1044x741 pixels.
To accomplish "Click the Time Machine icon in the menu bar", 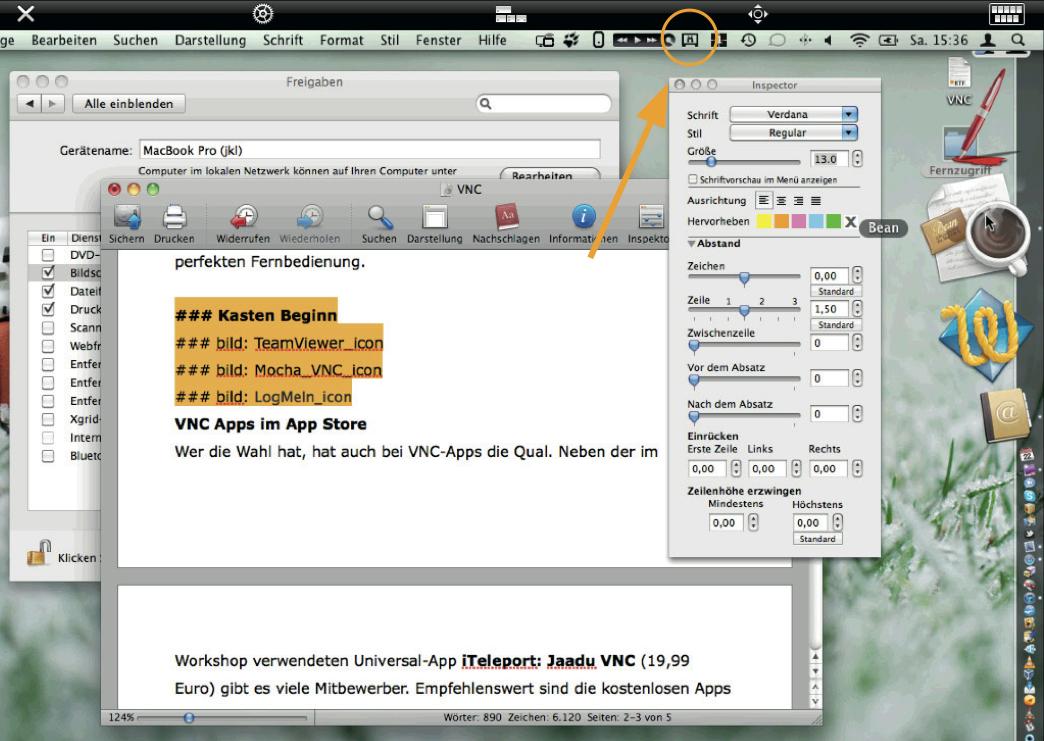I will tap(748, 40).
